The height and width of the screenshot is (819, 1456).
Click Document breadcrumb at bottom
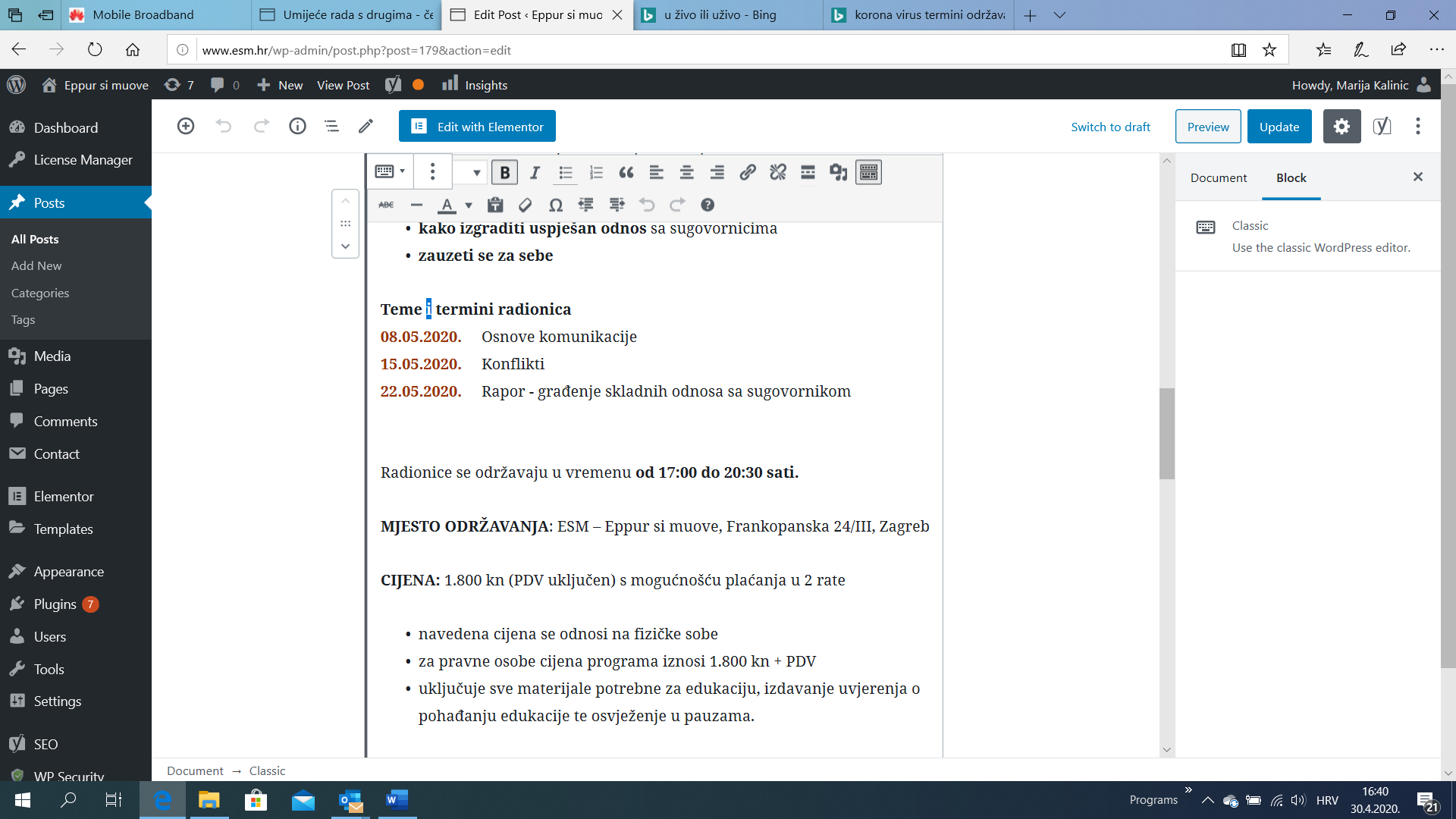click(195, 770)
